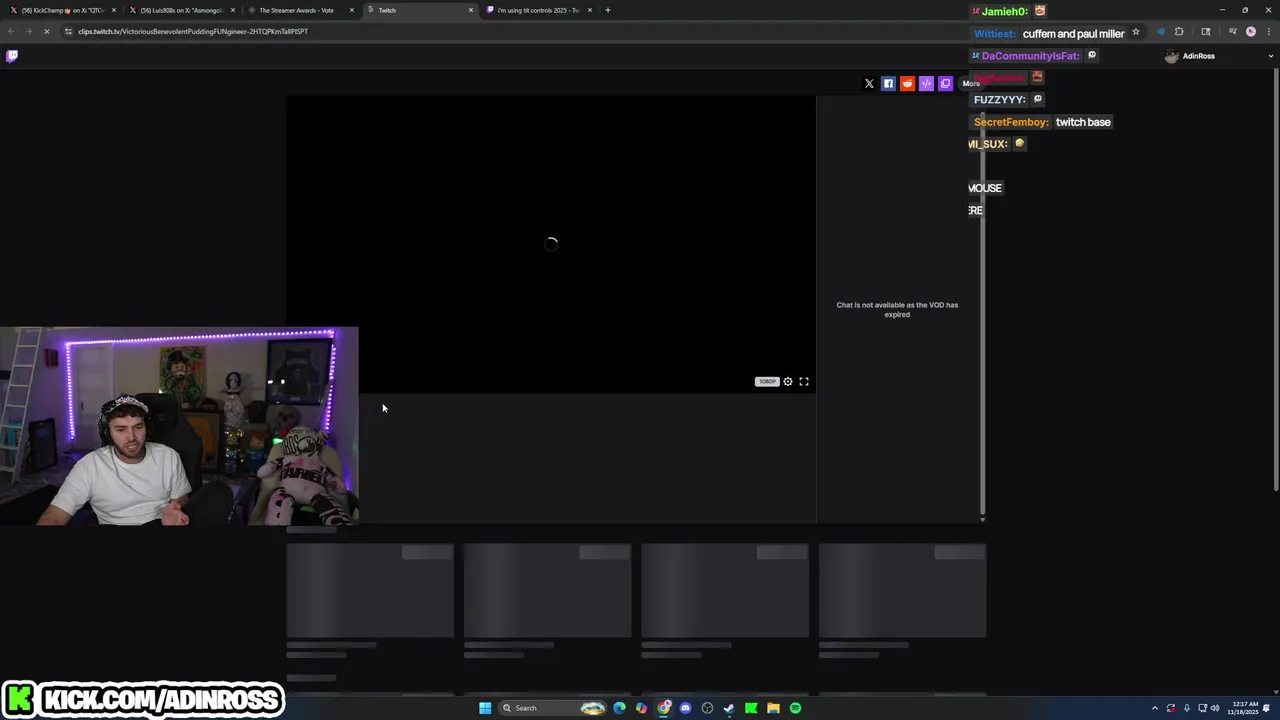Bookmark this page with the star icon
1280x720 pixels.
pos(1136,32)
